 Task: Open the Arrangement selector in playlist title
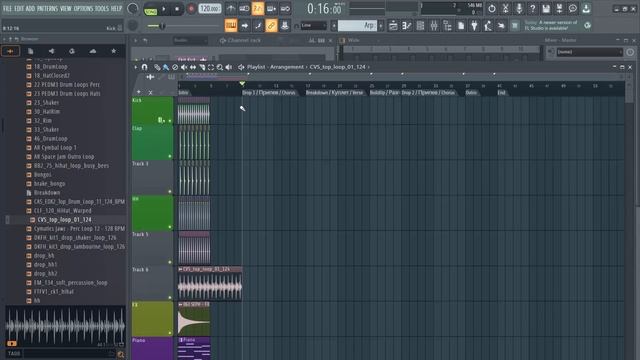tap(287, 67)
